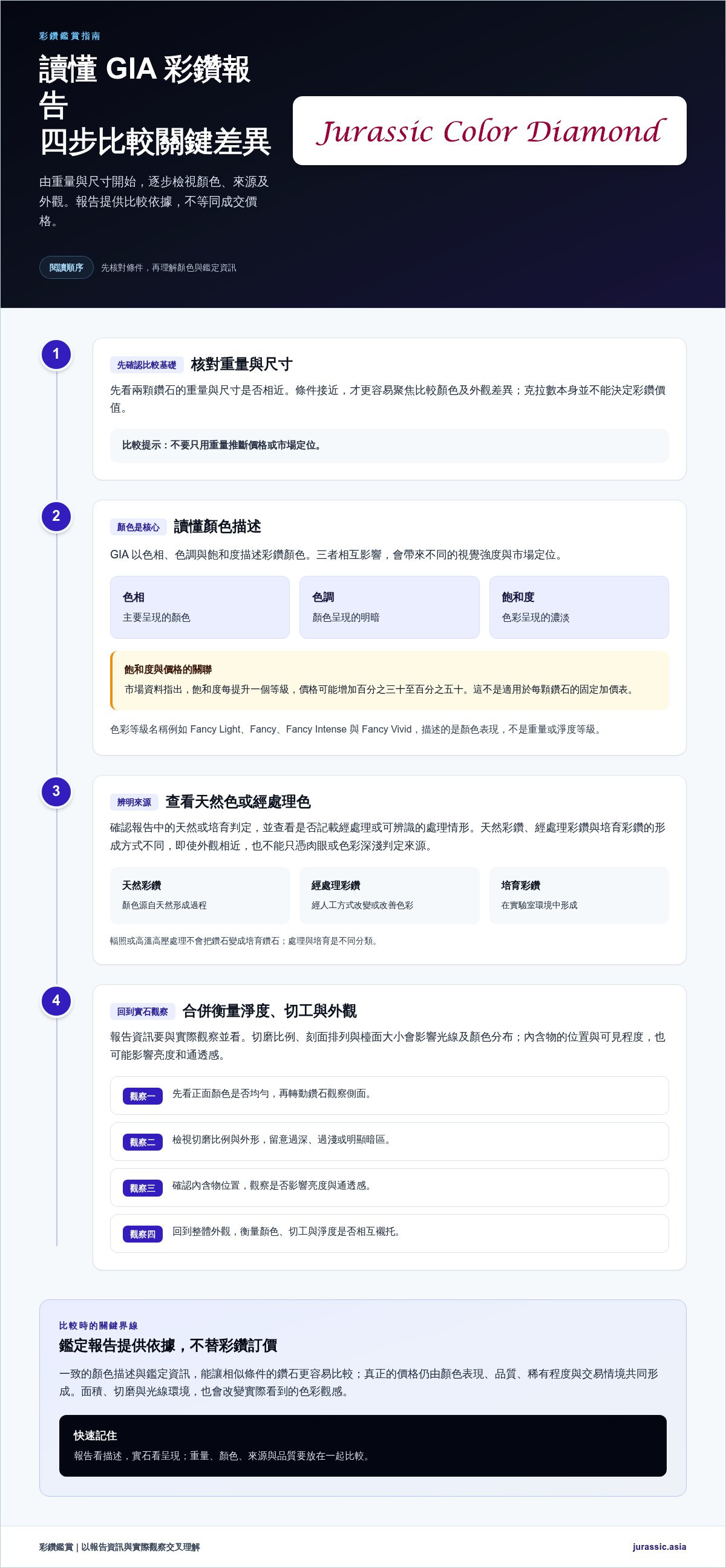
Task: Click the 比較時的關鍵界線 label
Action: click(99, 1325)
